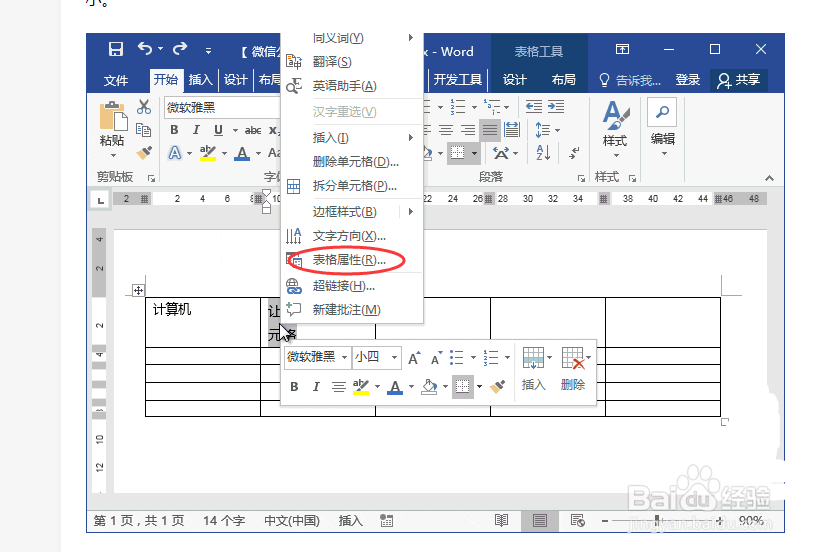Choose Split Cells (拆分单元格) in context menu
Viewport: 818px width, 552px height.
353,186
